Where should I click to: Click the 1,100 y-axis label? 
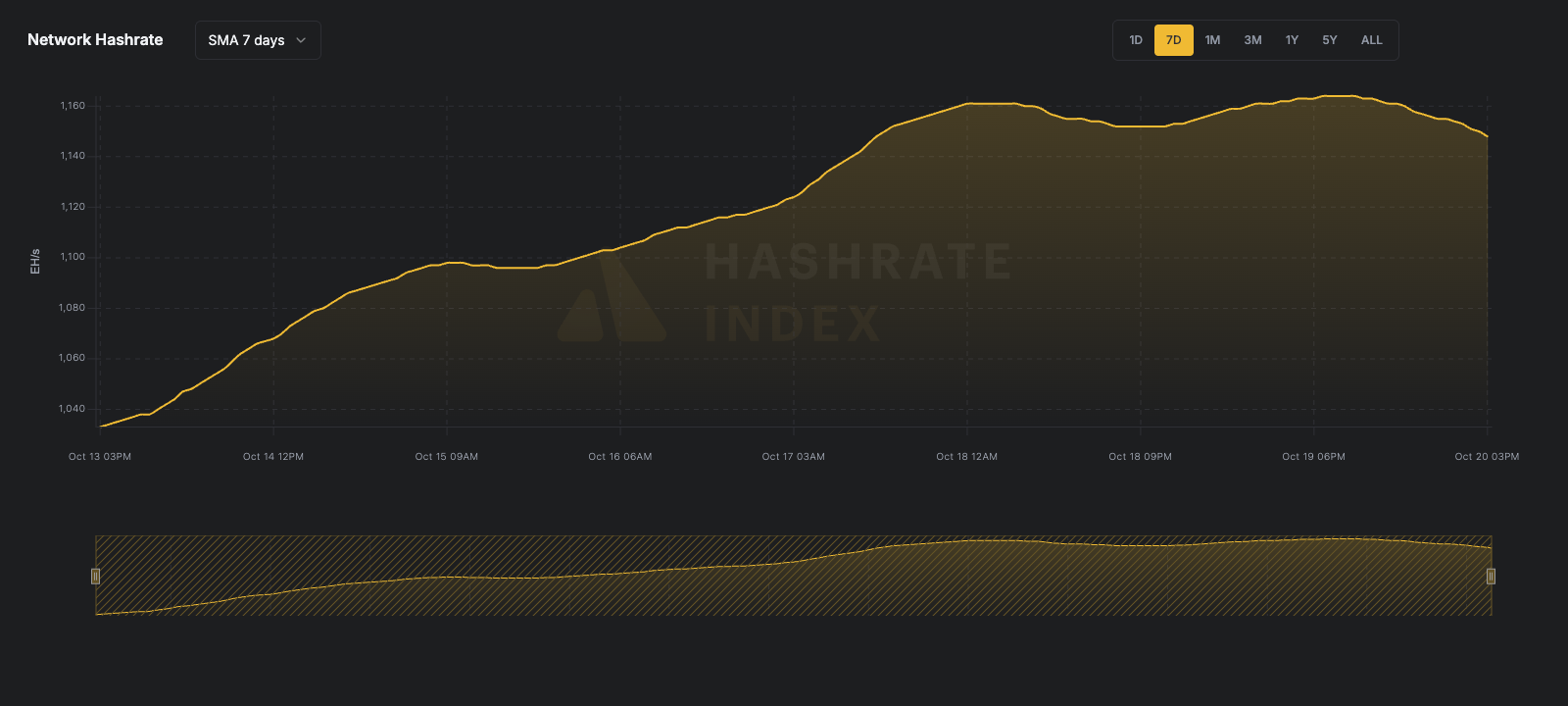73,257
